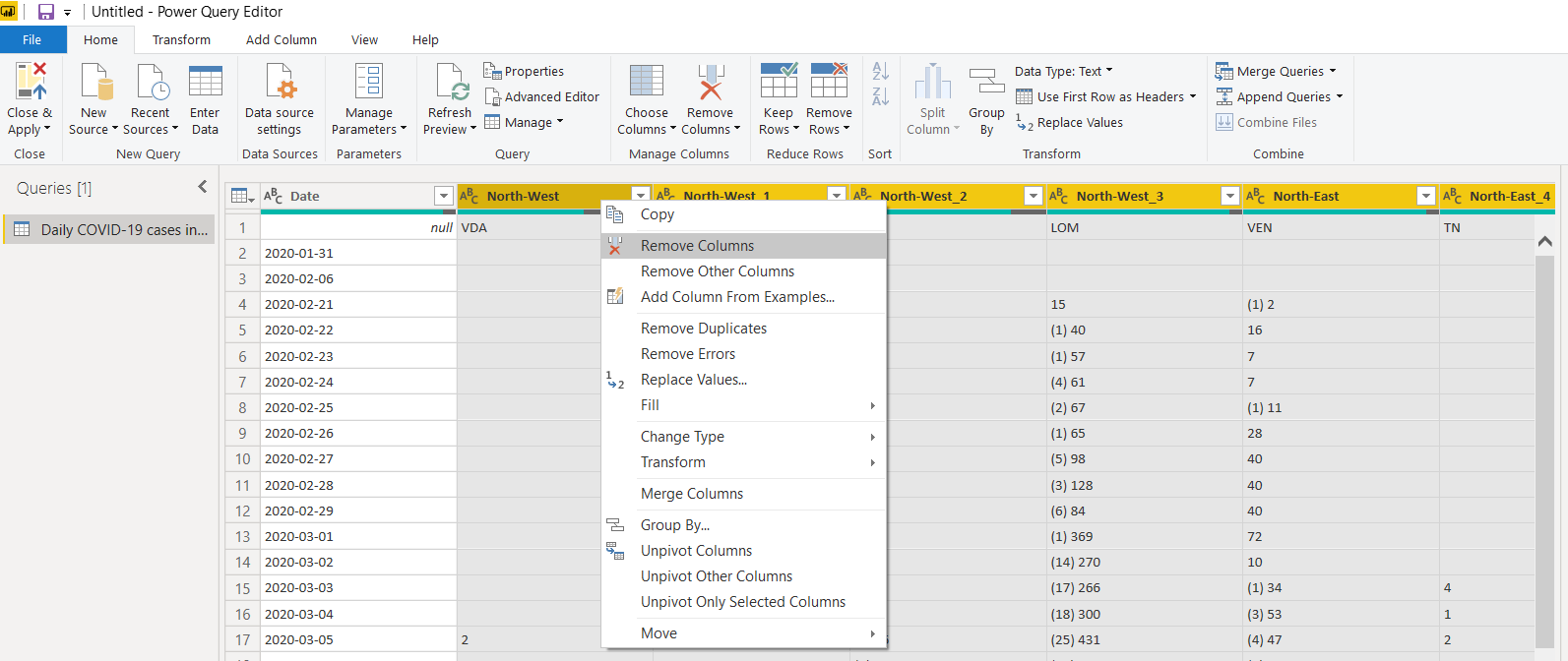Expand the Merge Queries dropdown arrow
This screenshot has height=661, width=1568.
tap(1333, 72)
